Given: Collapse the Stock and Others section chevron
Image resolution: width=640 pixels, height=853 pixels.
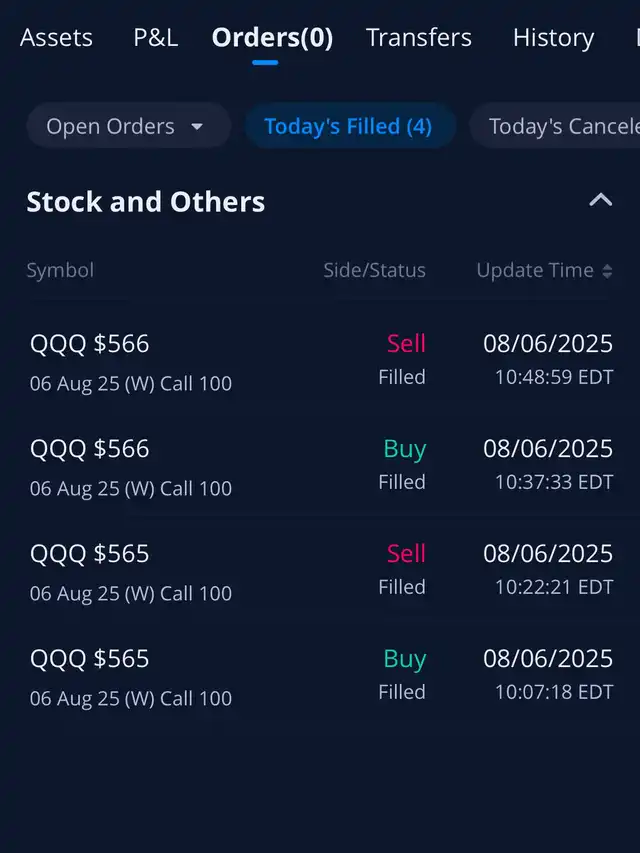Looking at the screenshot, I should [600, 200].
